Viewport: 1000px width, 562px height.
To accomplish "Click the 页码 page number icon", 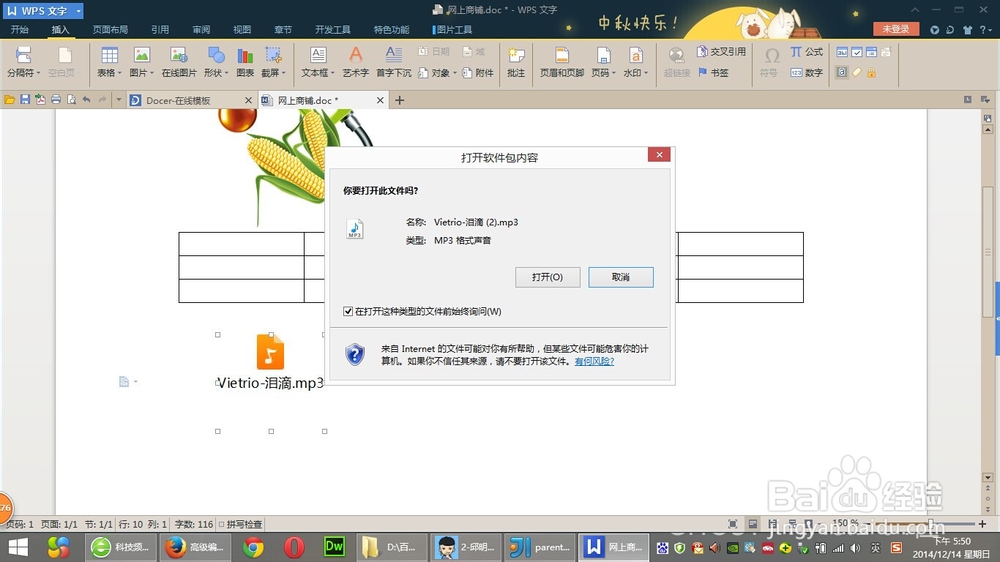I will click(603, 55).
